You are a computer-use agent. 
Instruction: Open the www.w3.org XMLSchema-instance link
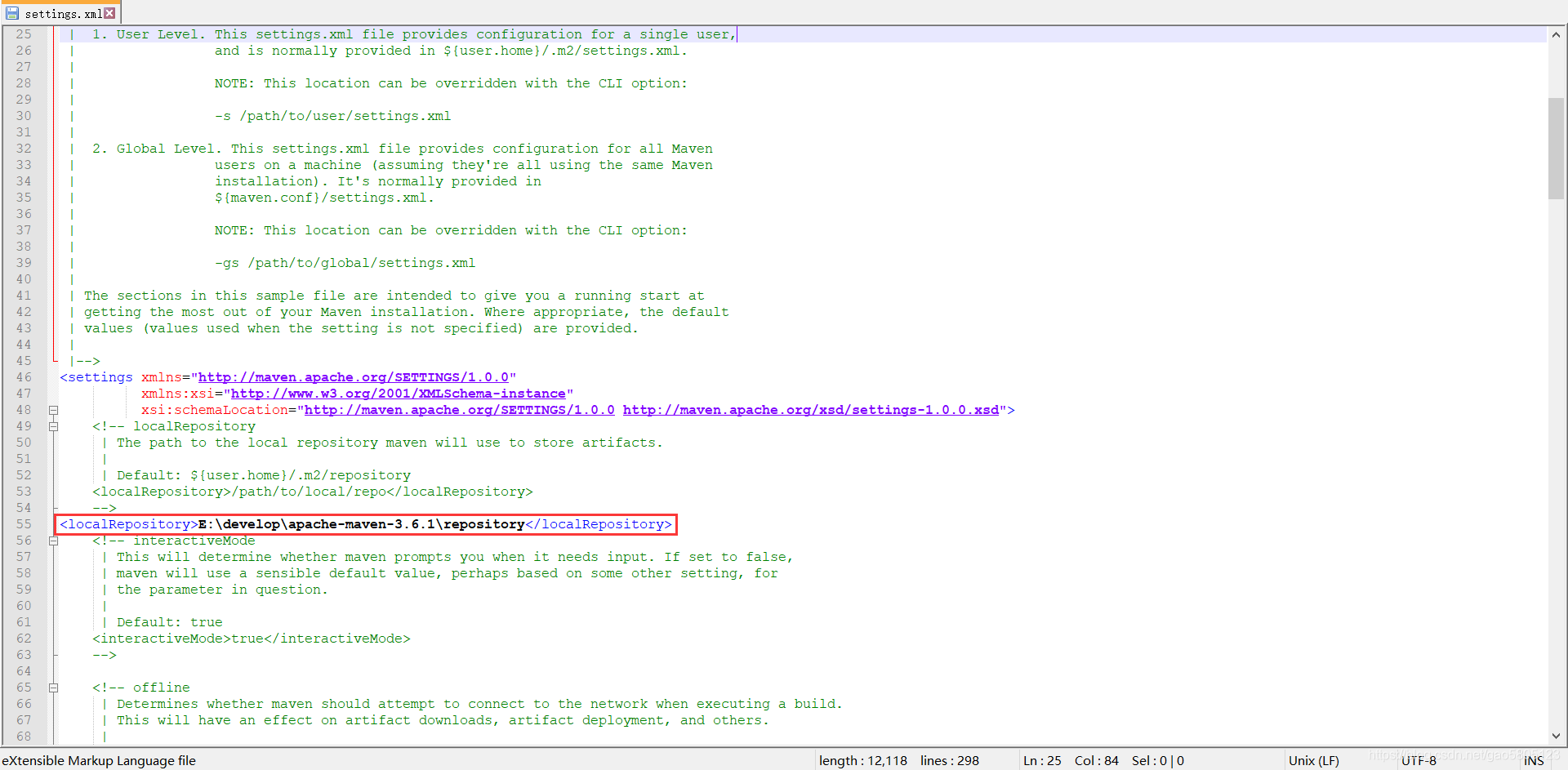click(399, 394)
